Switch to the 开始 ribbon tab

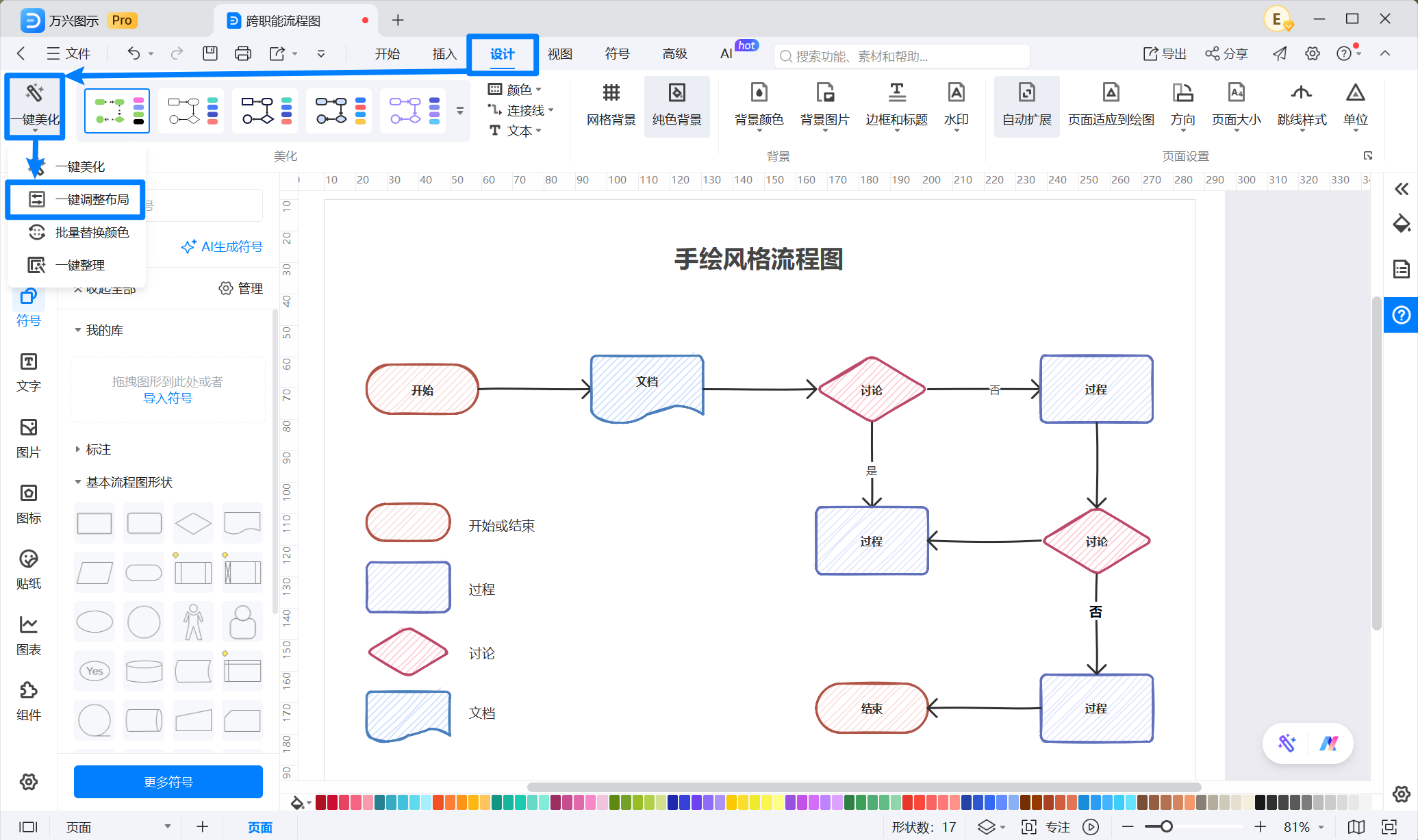(x=387, y=53)
